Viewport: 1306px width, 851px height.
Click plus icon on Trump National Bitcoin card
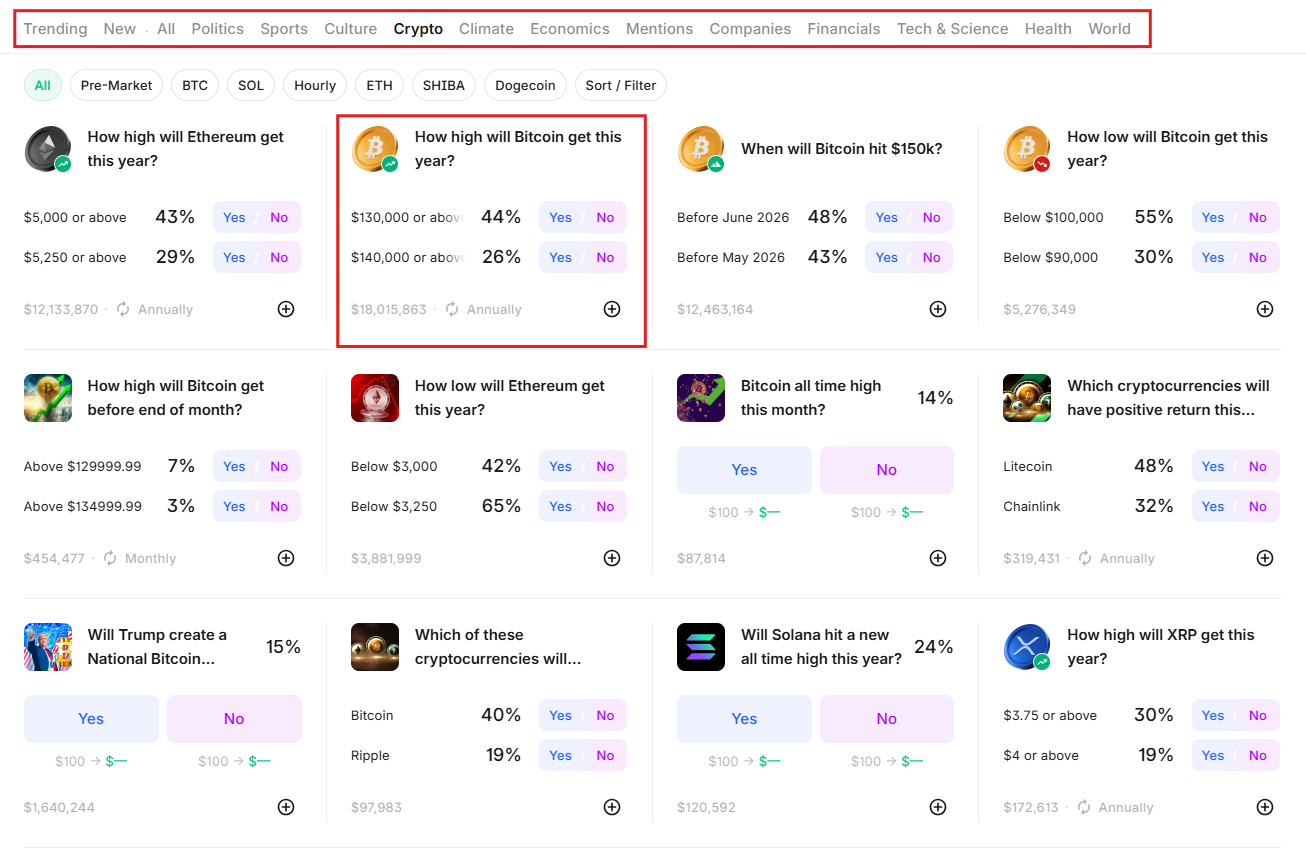coord(286,807)
